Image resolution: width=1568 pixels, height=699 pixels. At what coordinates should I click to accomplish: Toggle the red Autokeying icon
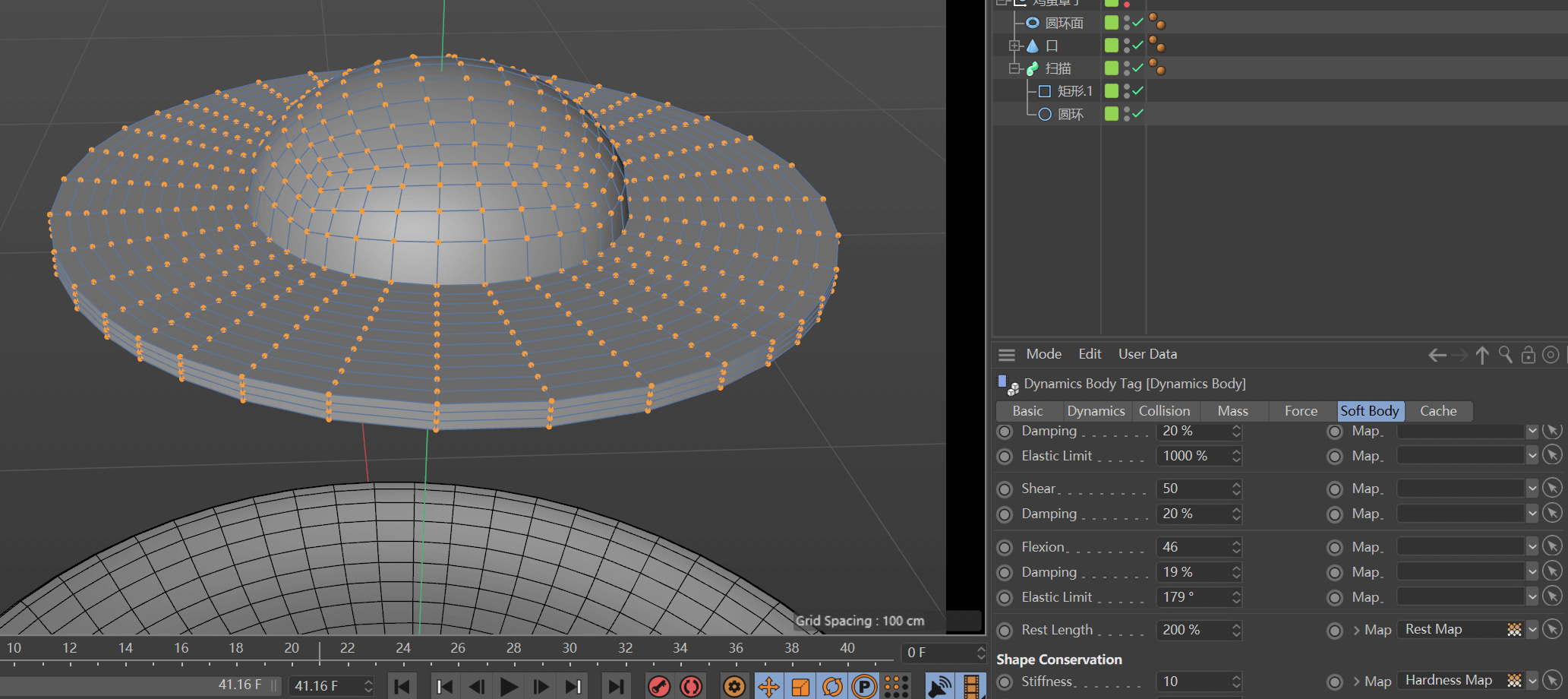pos(691,687)
